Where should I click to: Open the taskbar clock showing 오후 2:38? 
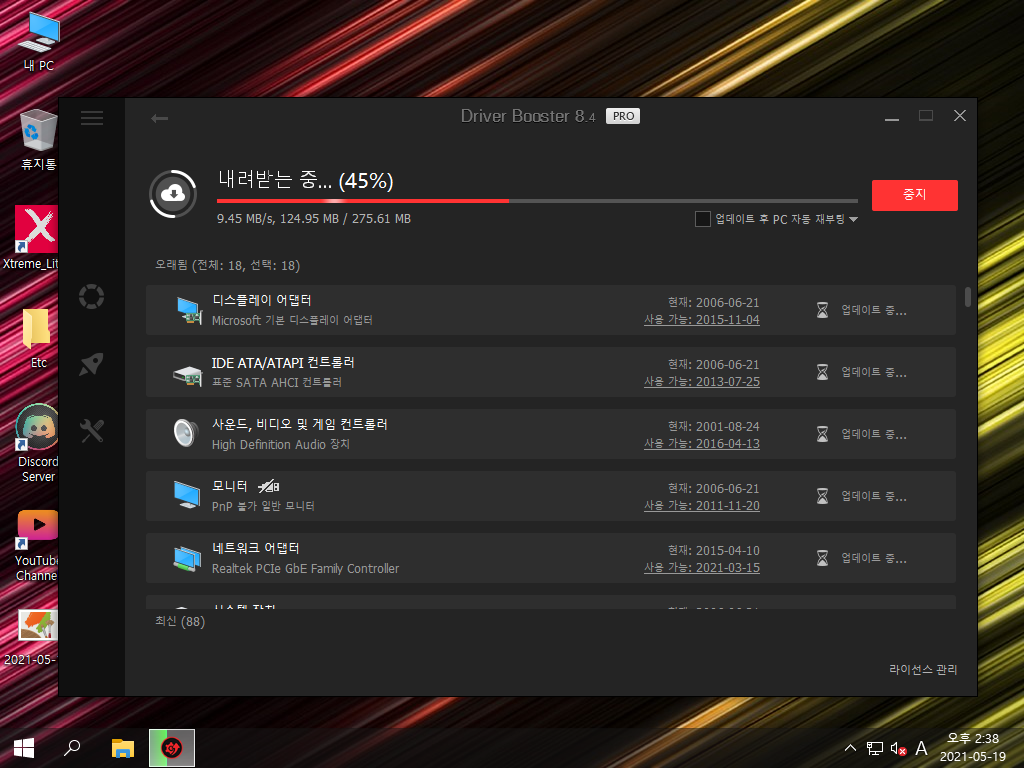pyautogui.click(x=972, y=748)
